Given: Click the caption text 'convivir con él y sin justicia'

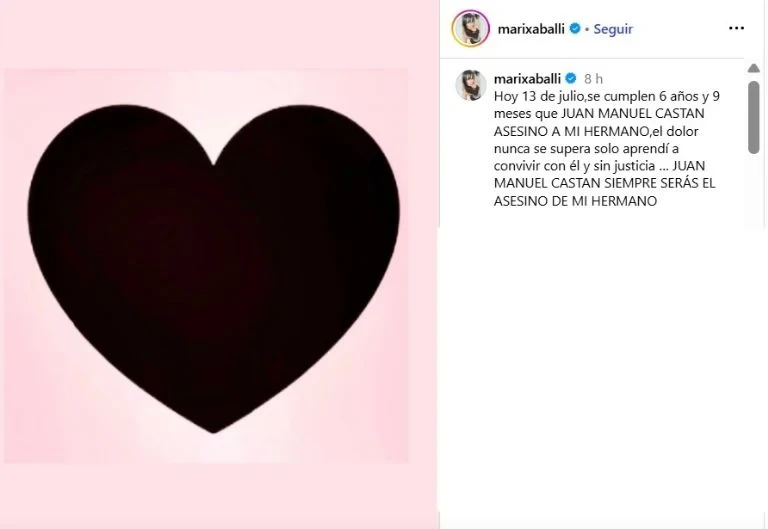Looking at the screenshot, I should 575,166.
